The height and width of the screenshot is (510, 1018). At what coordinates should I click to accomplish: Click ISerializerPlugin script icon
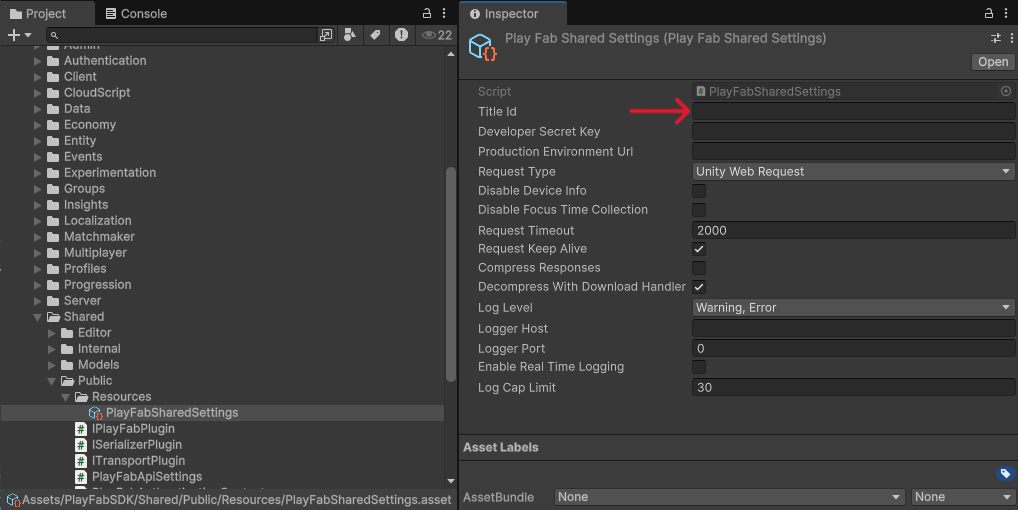pos(81,445)
